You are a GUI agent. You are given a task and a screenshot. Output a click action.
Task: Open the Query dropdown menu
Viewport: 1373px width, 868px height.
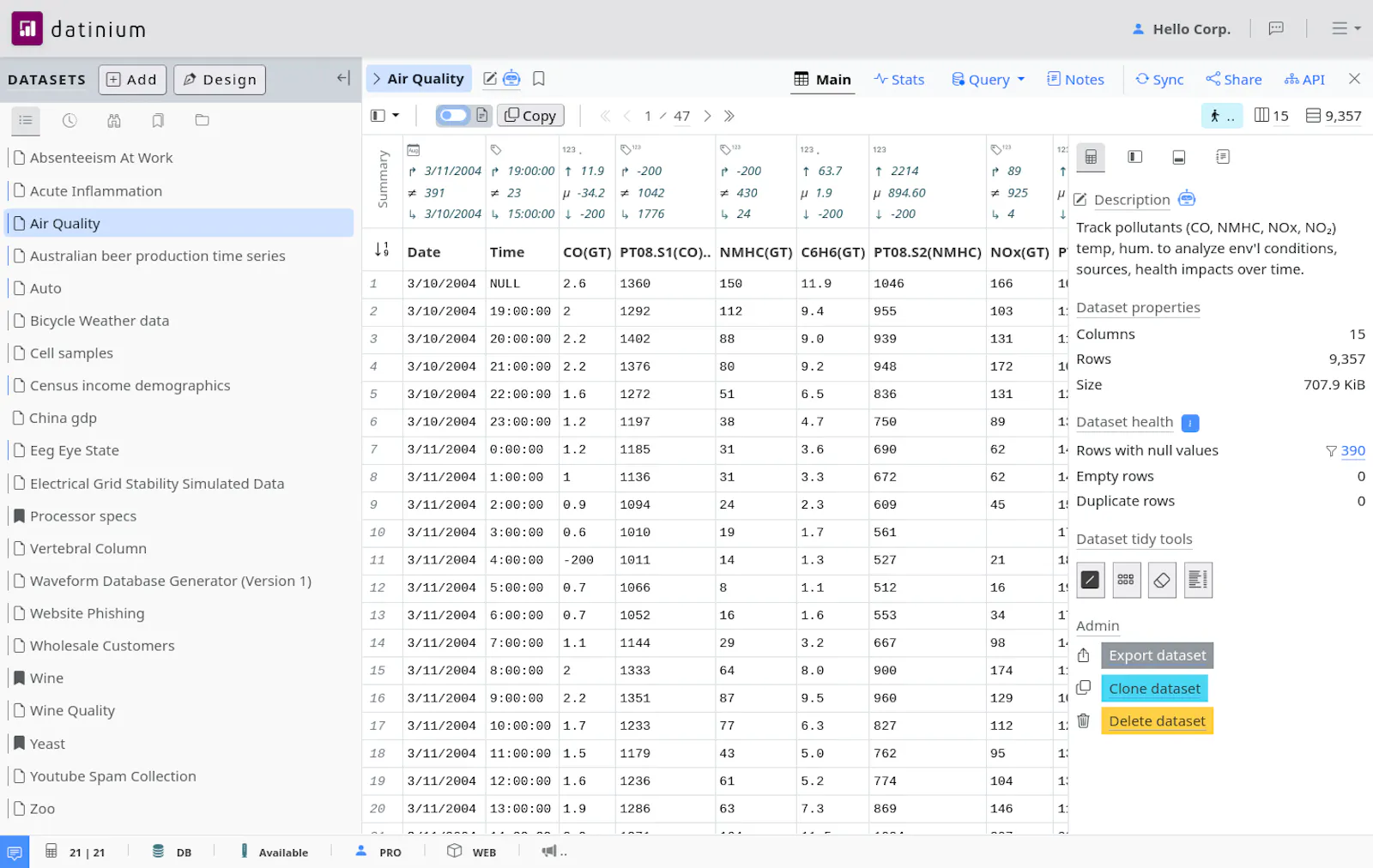pyautogui.click(x=989, y=79)
